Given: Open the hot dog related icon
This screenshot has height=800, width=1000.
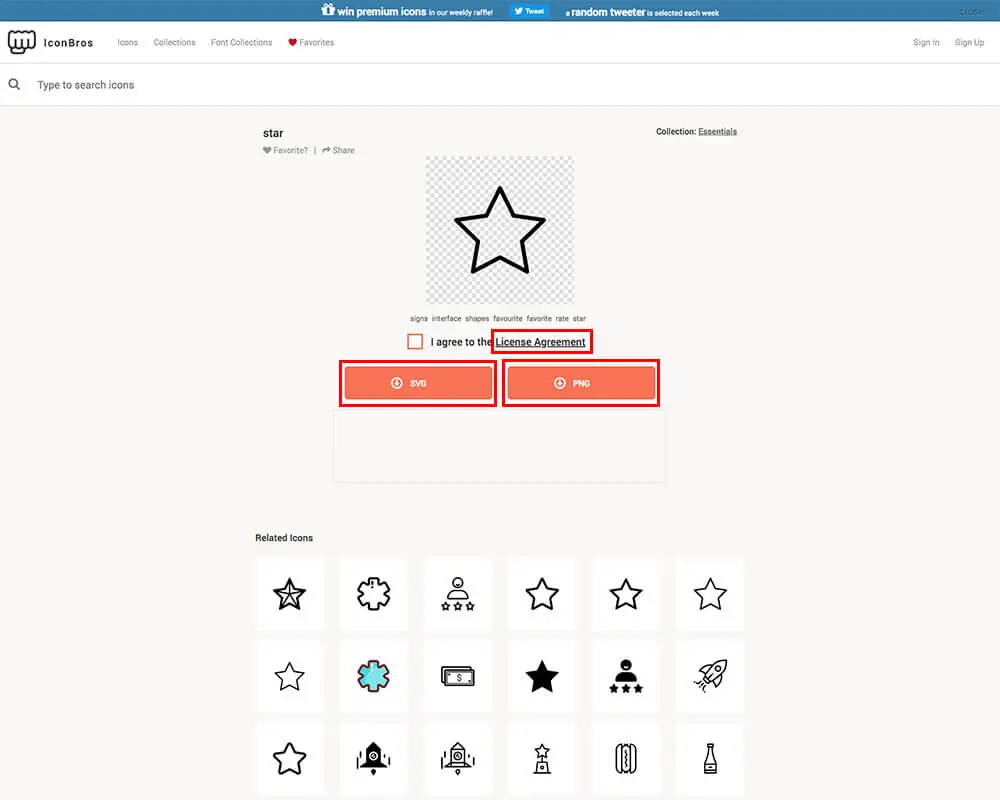Looking at the screenshot, I should (626, 759).
